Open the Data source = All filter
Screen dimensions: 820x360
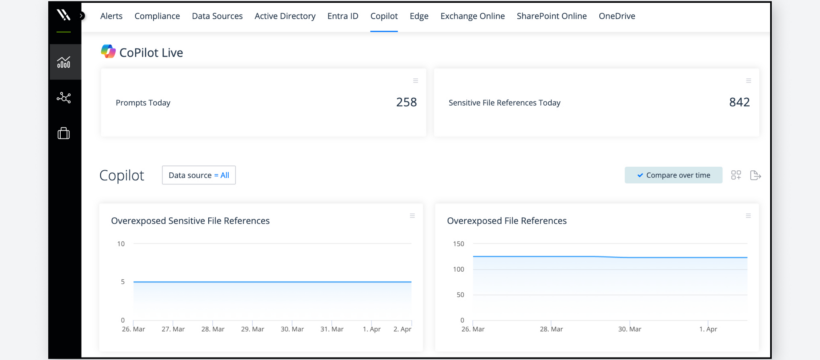199,175
